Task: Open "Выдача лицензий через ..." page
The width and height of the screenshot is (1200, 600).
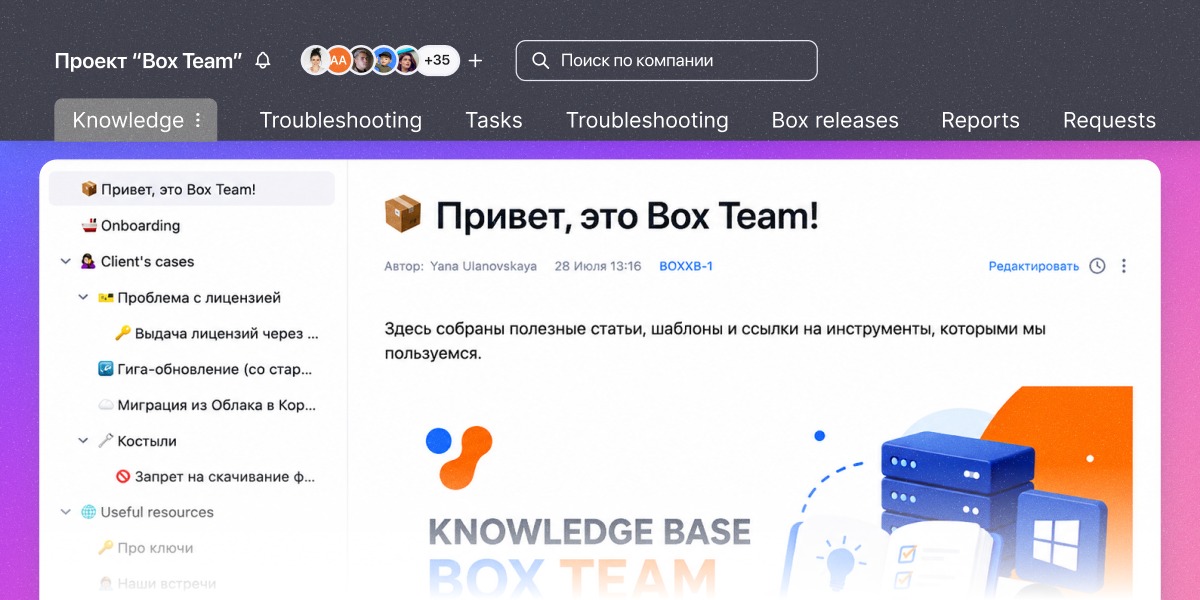Action: point(217,333)
